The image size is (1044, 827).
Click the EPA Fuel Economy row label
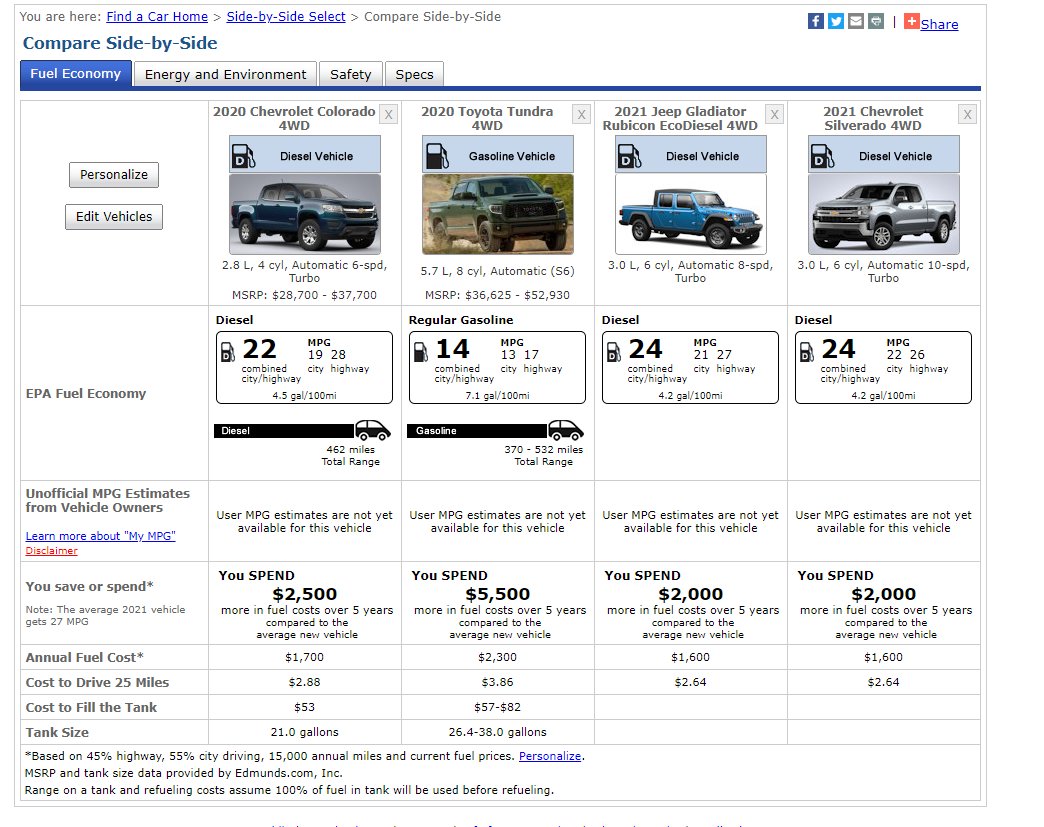(86, 394)
